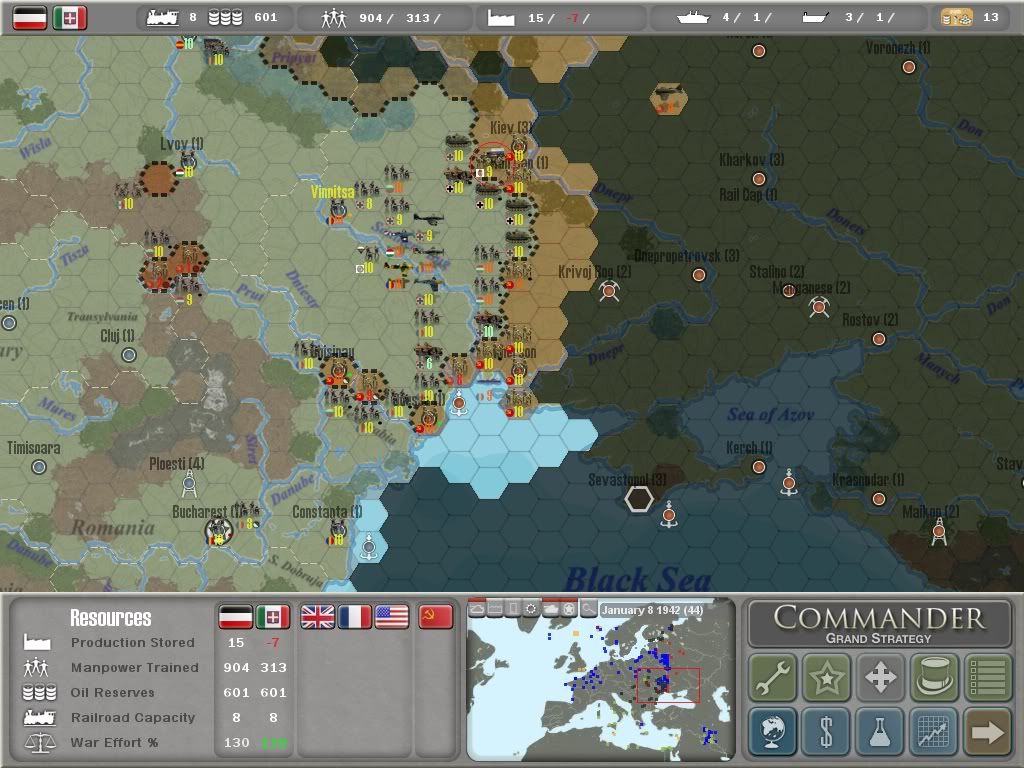
Task: Toggle the tank units overlay on minimap
Action: click(x=551, y=609)
